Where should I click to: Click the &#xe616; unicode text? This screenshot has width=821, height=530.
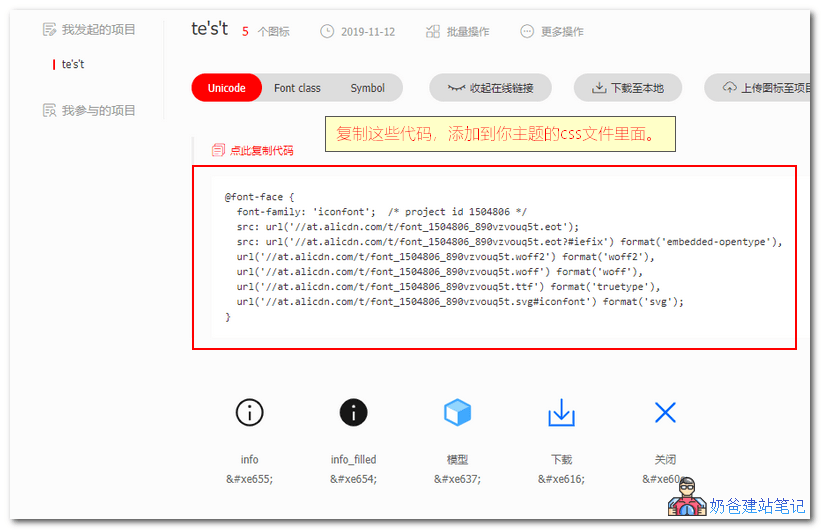tap(561, 479)
